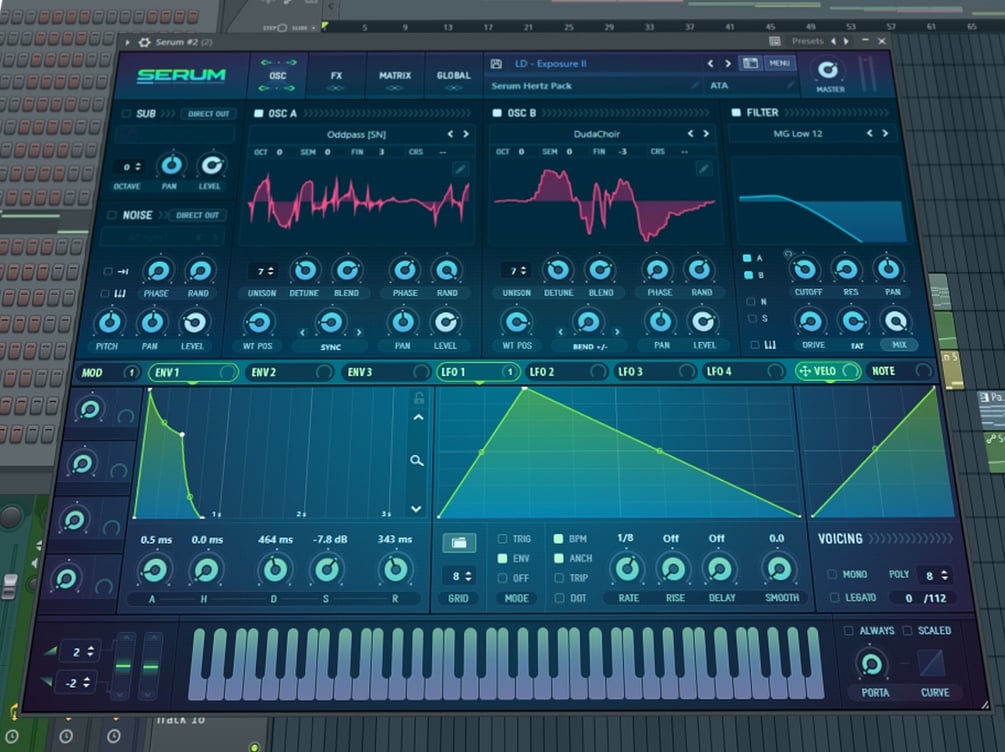This screenshot has width=1005, height=752.
Task: Click OSC A WT POS knob
Action: click(x=258, y=322)
